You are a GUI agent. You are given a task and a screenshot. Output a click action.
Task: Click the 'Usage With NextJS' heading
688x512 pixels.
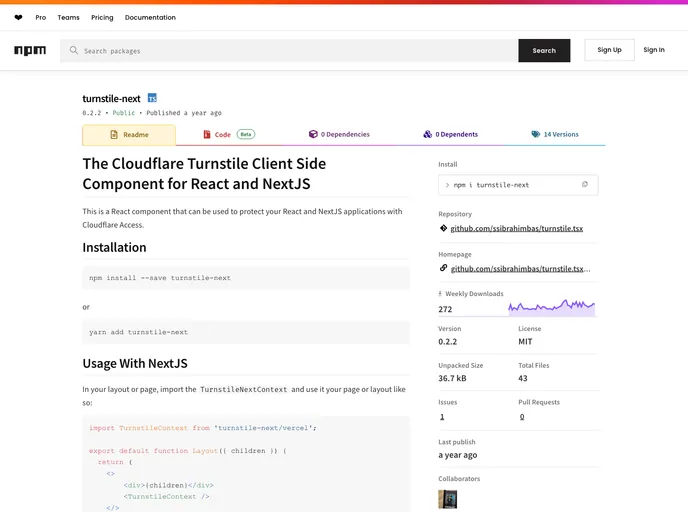click(135, 363)
